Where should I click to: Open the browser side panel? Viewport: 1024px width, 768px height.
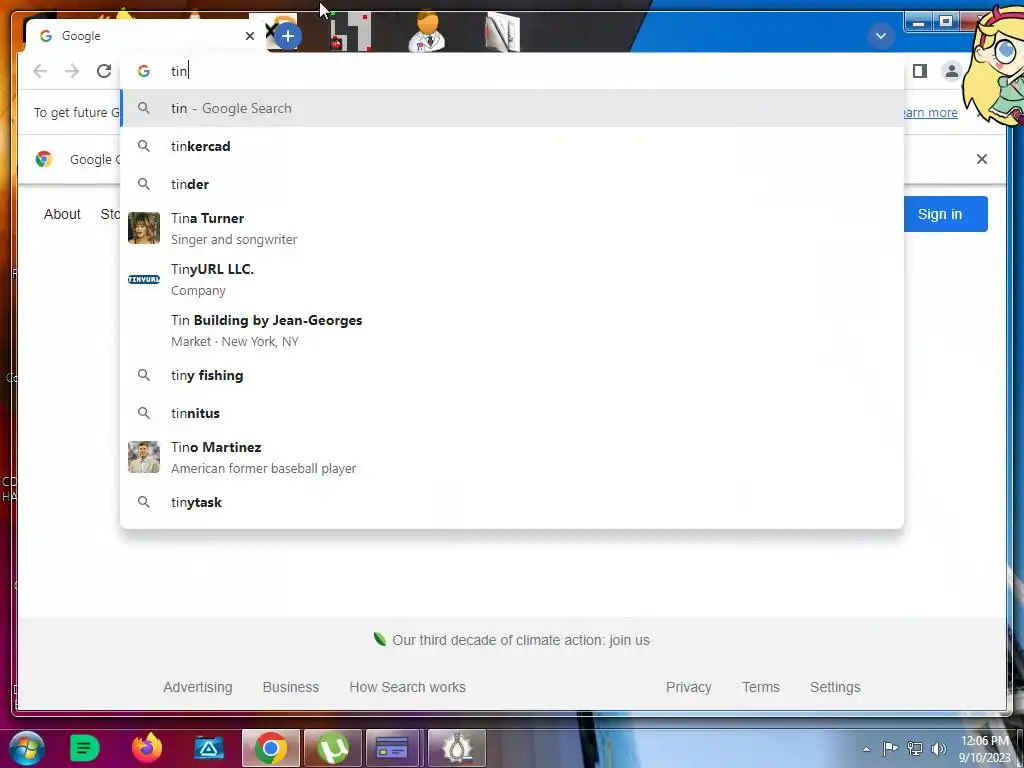click(920, 71)
